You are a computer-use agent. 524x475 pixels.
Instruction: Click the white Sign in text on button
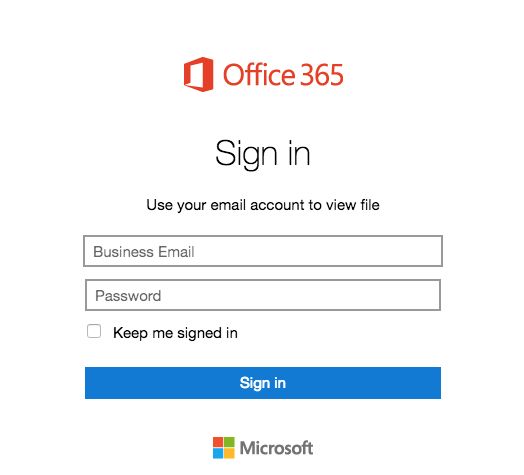coord(263,383)
